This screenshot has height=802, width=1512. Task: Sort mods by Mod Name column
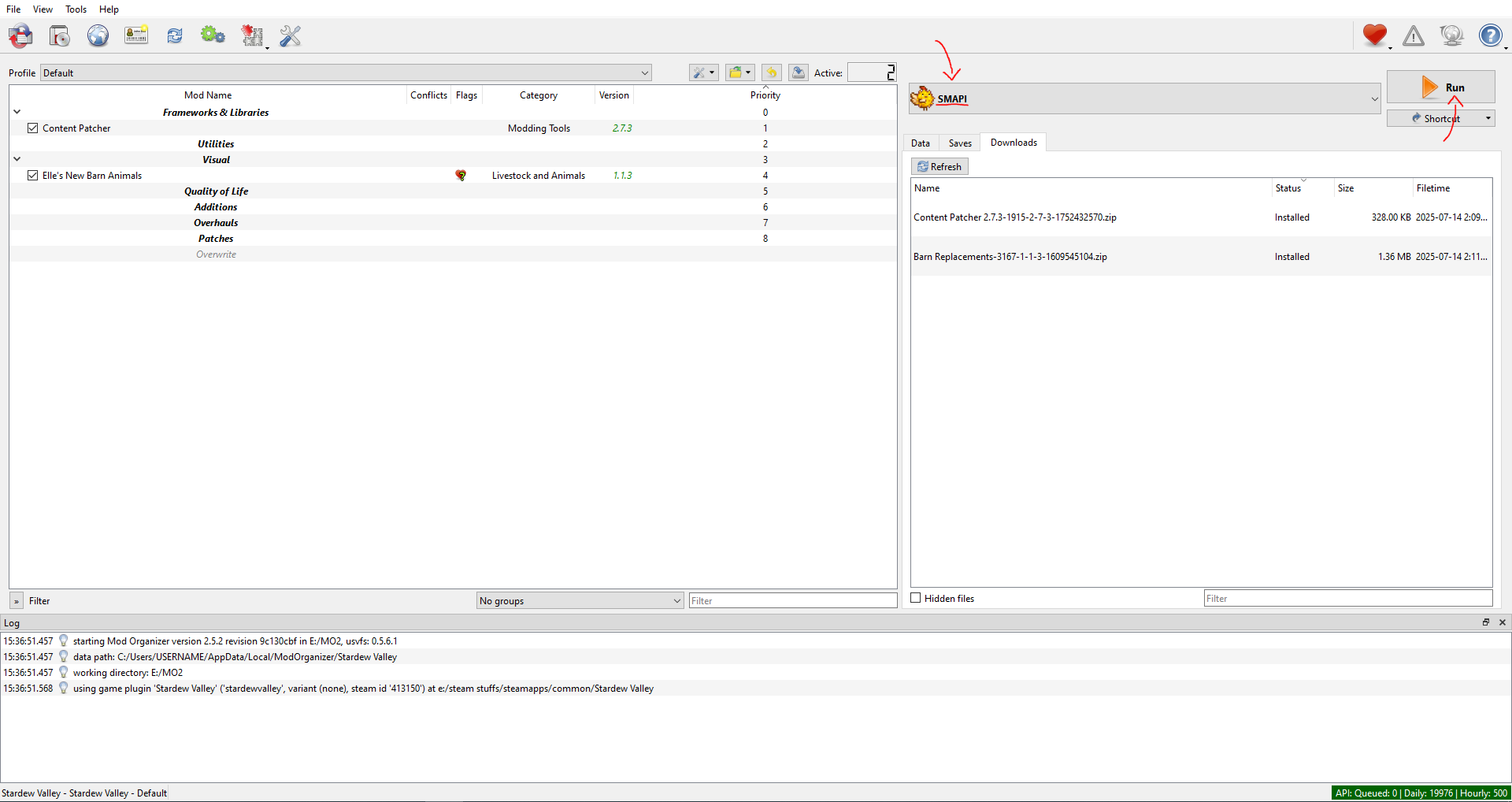(208, 95)
